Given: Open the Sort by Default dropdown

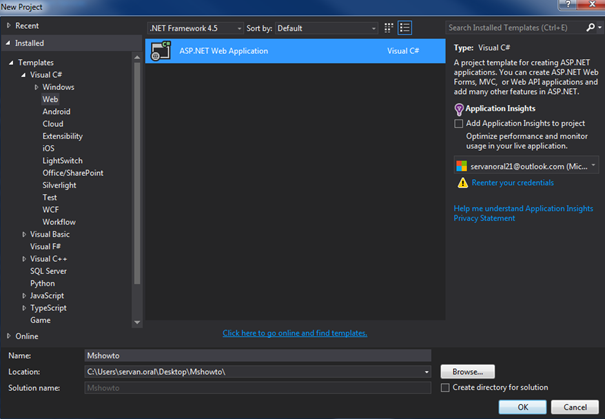Looking at the screenshot, I should 326,28.
